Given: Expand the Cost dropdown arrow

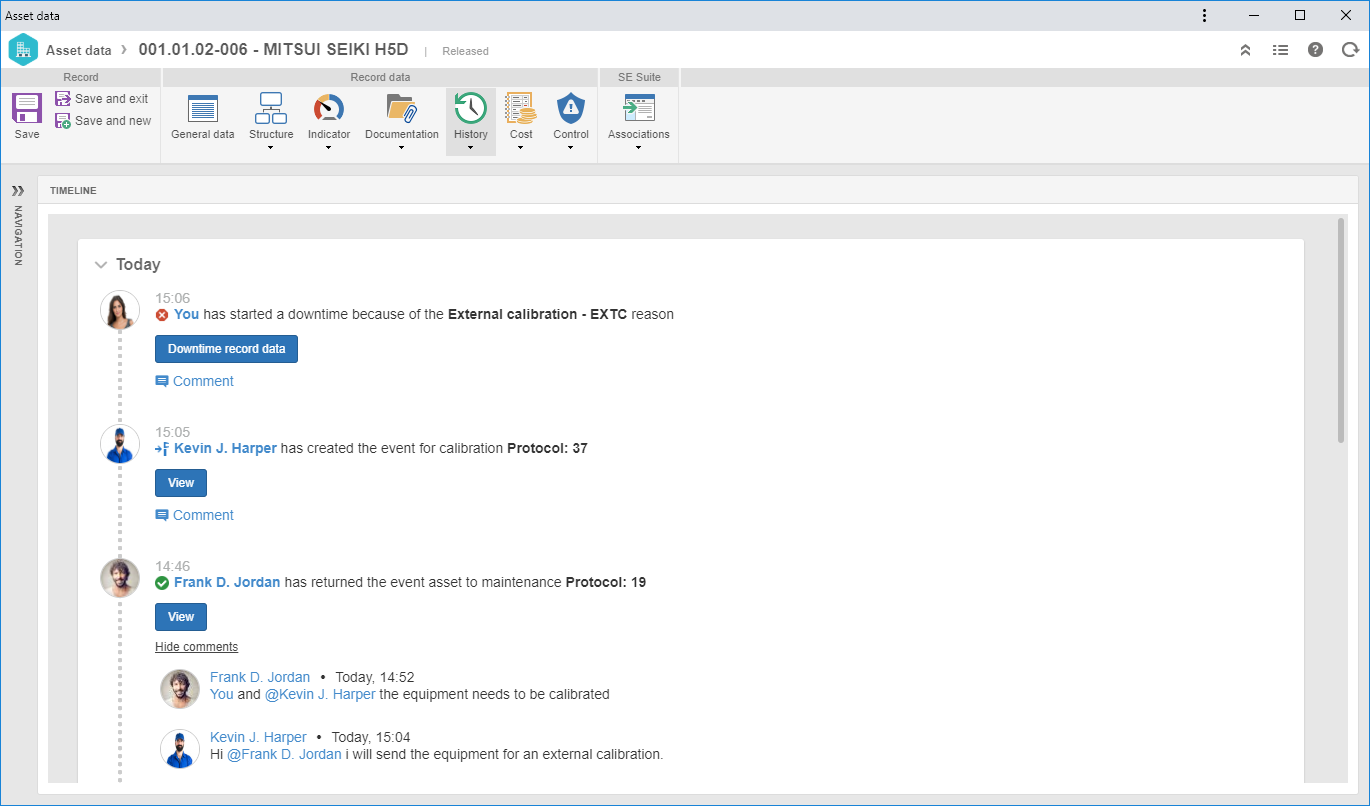Looking at the screenshot, I should point(521,148).
